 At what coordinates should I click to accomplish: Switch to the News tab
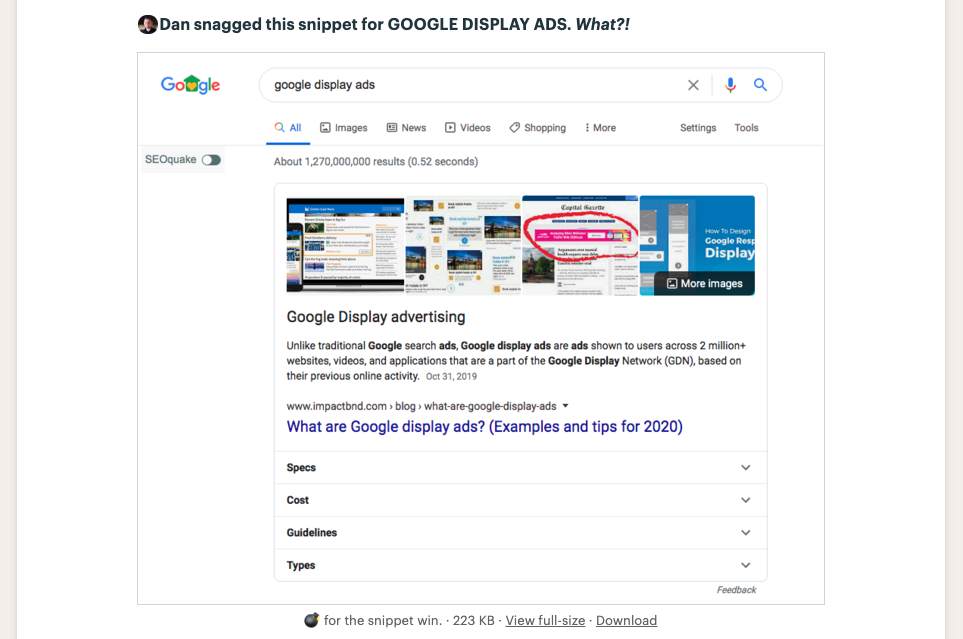tap(406, 127)
